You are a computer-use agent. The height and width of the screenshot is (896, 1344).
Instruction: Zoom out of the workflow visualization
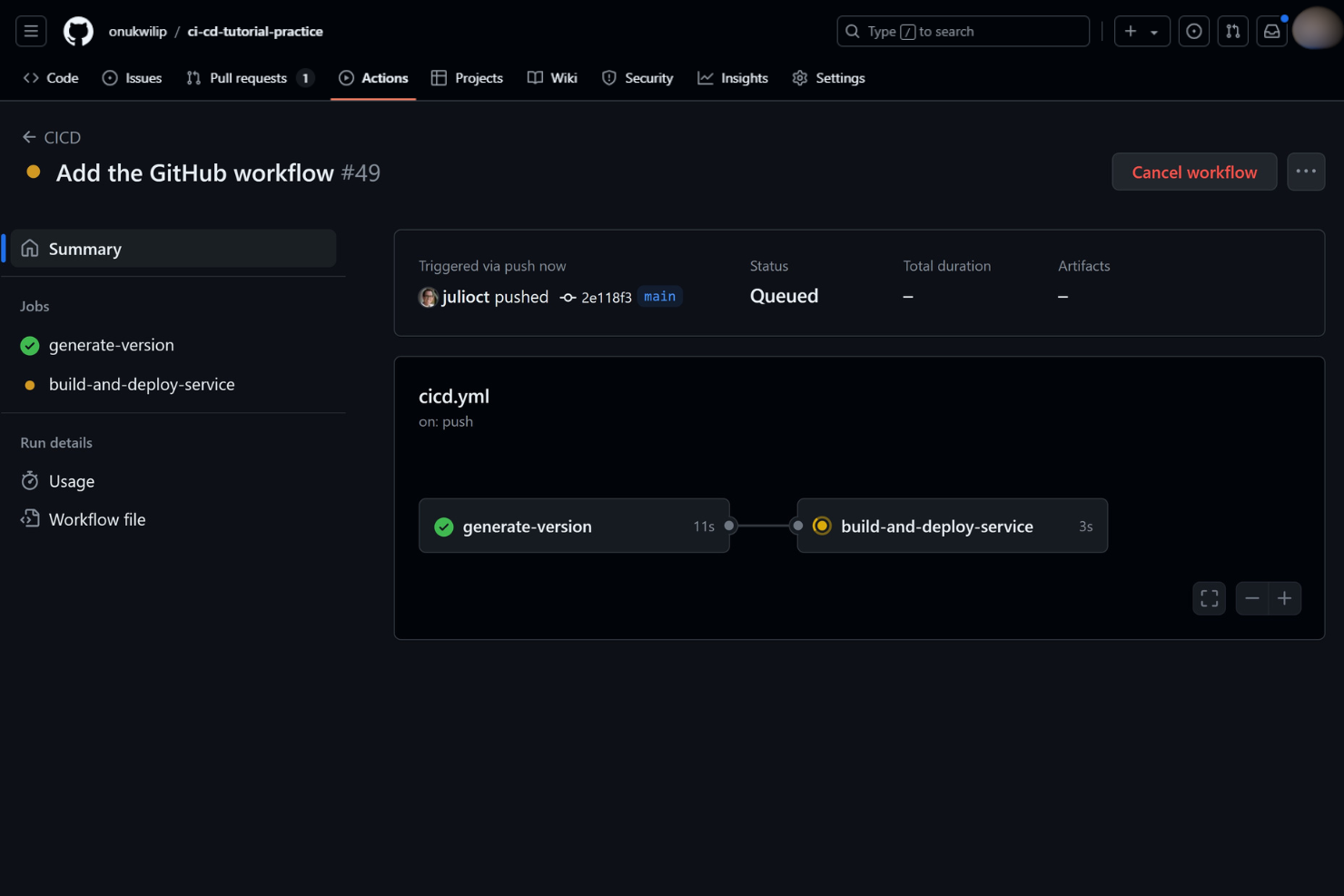coord(1252,597)
